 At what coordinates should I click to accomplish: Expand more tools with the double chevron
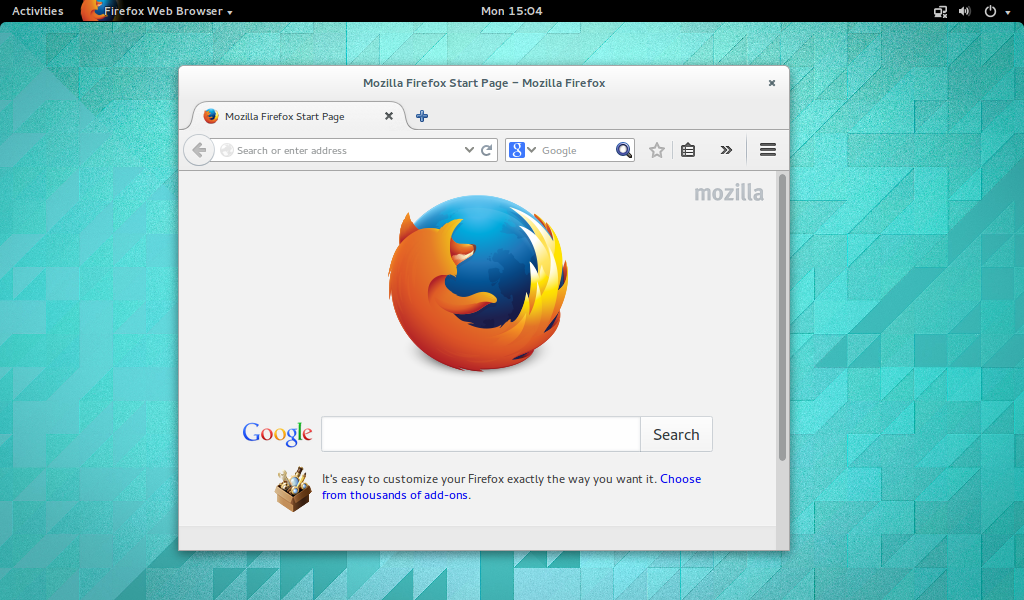coord(726,150)
